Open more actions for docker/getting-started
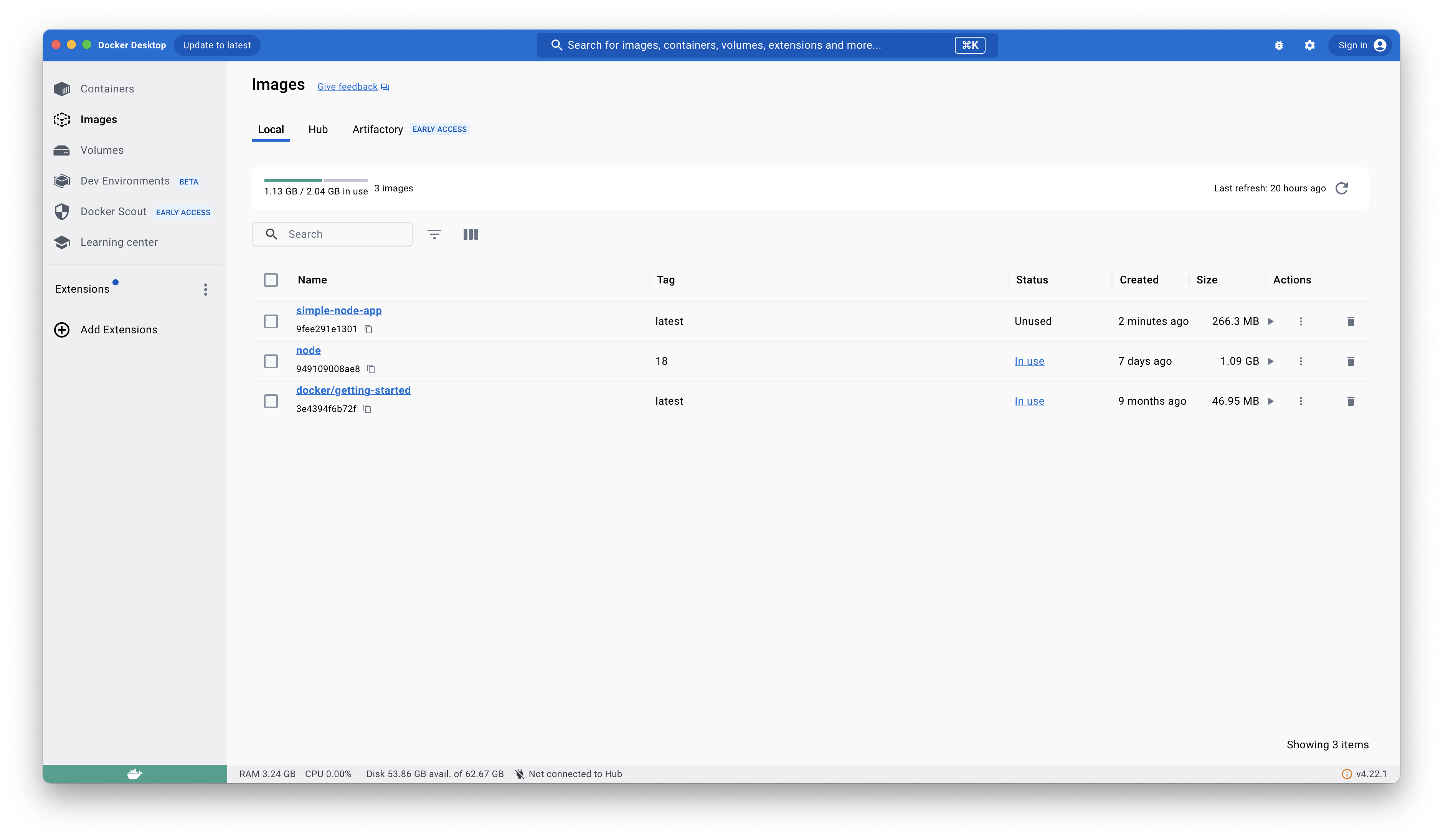 1301,401
